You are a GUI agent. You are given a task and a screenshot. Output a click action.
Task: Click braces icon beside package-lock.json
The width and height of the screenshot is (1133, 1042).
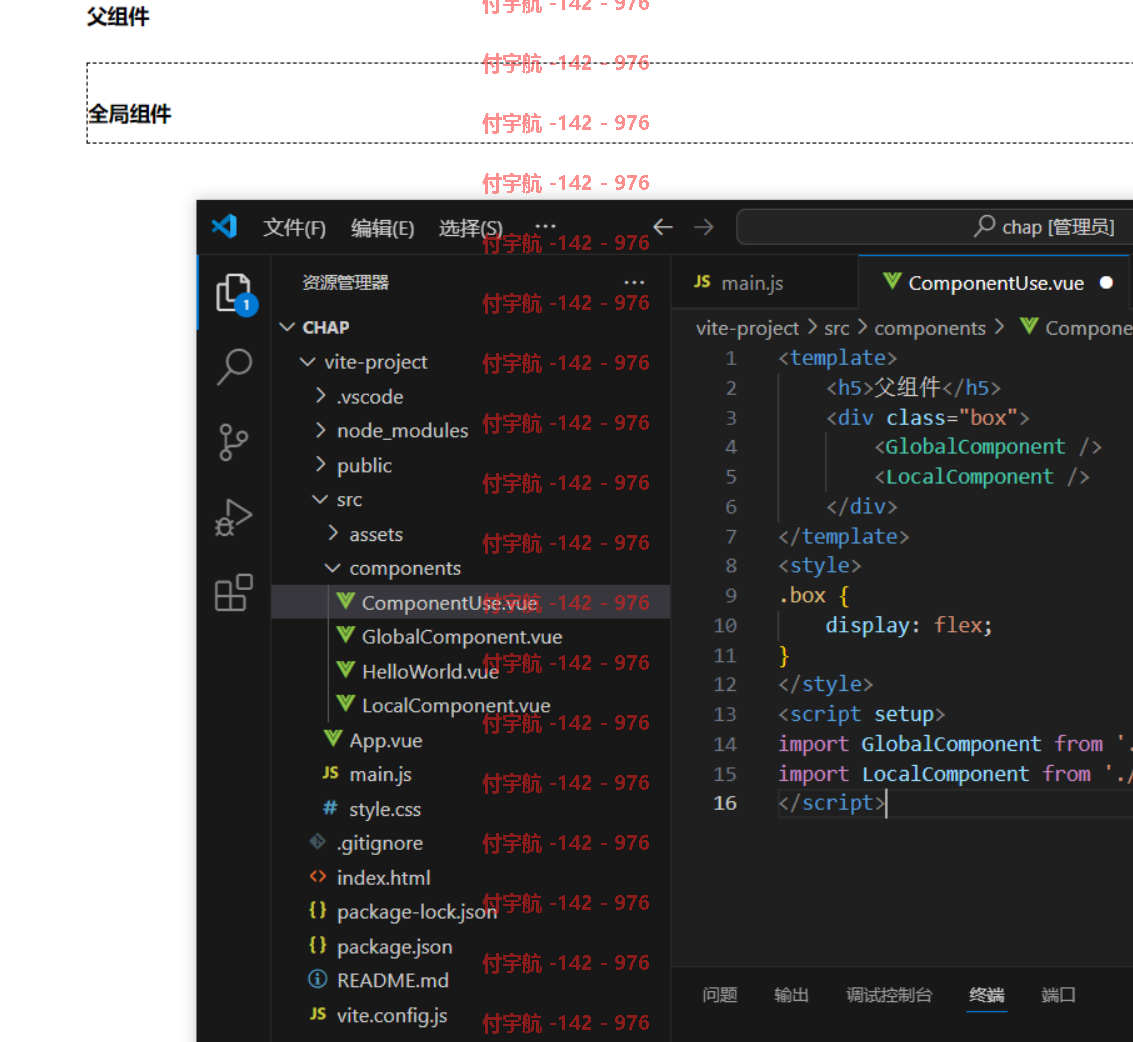(x=317, y=910)
